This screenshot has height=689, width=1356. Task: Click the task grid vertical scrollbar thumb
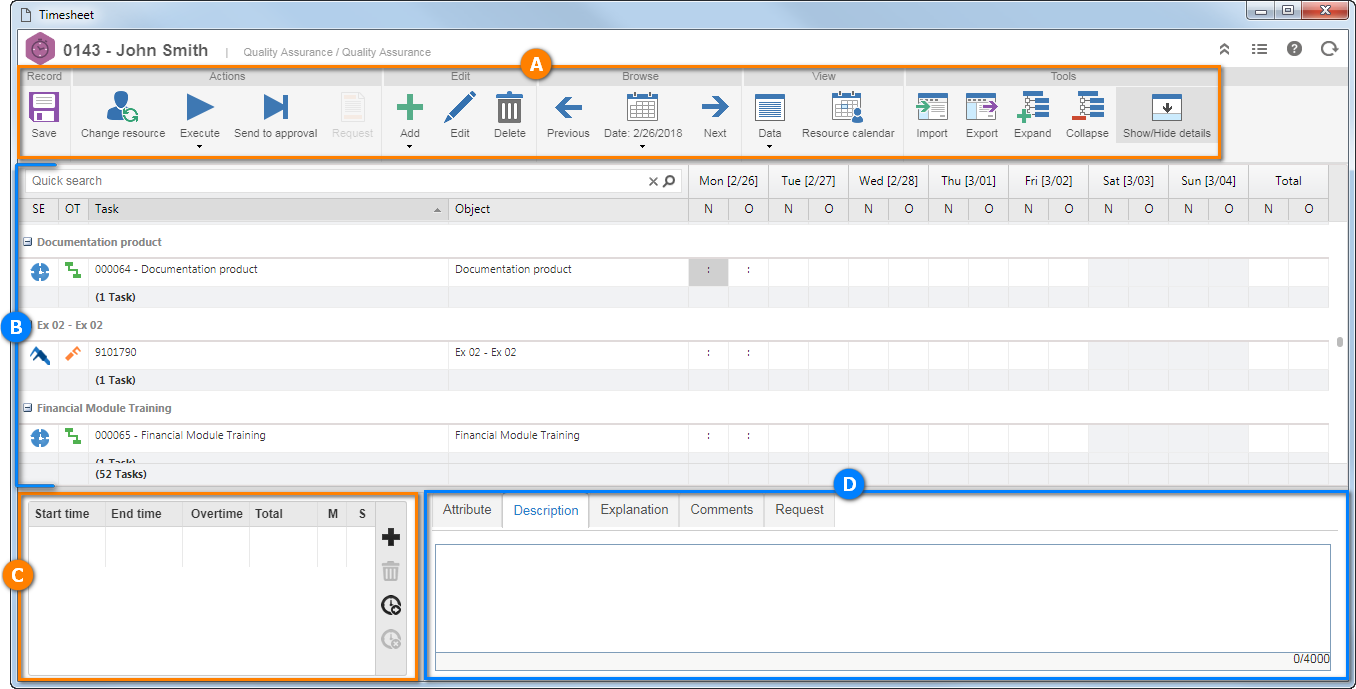pyautogui.click(x=1339, y=342)
